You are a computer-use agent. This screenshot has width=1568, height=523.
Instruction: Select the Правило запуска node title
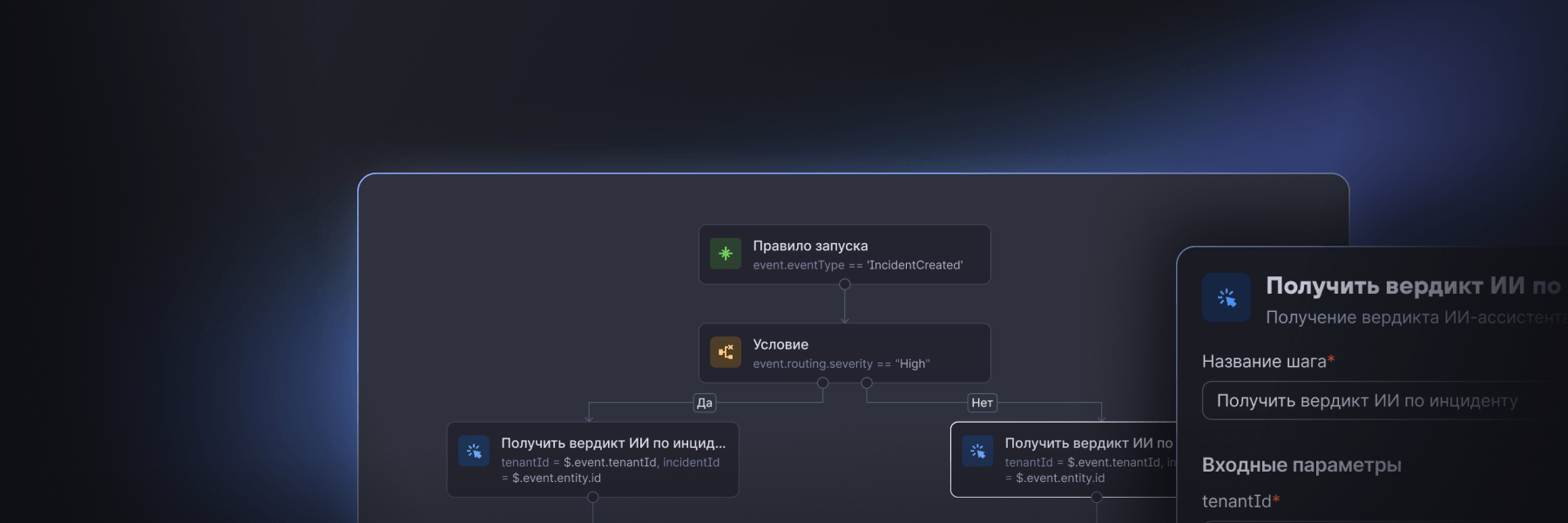[810, 246]
